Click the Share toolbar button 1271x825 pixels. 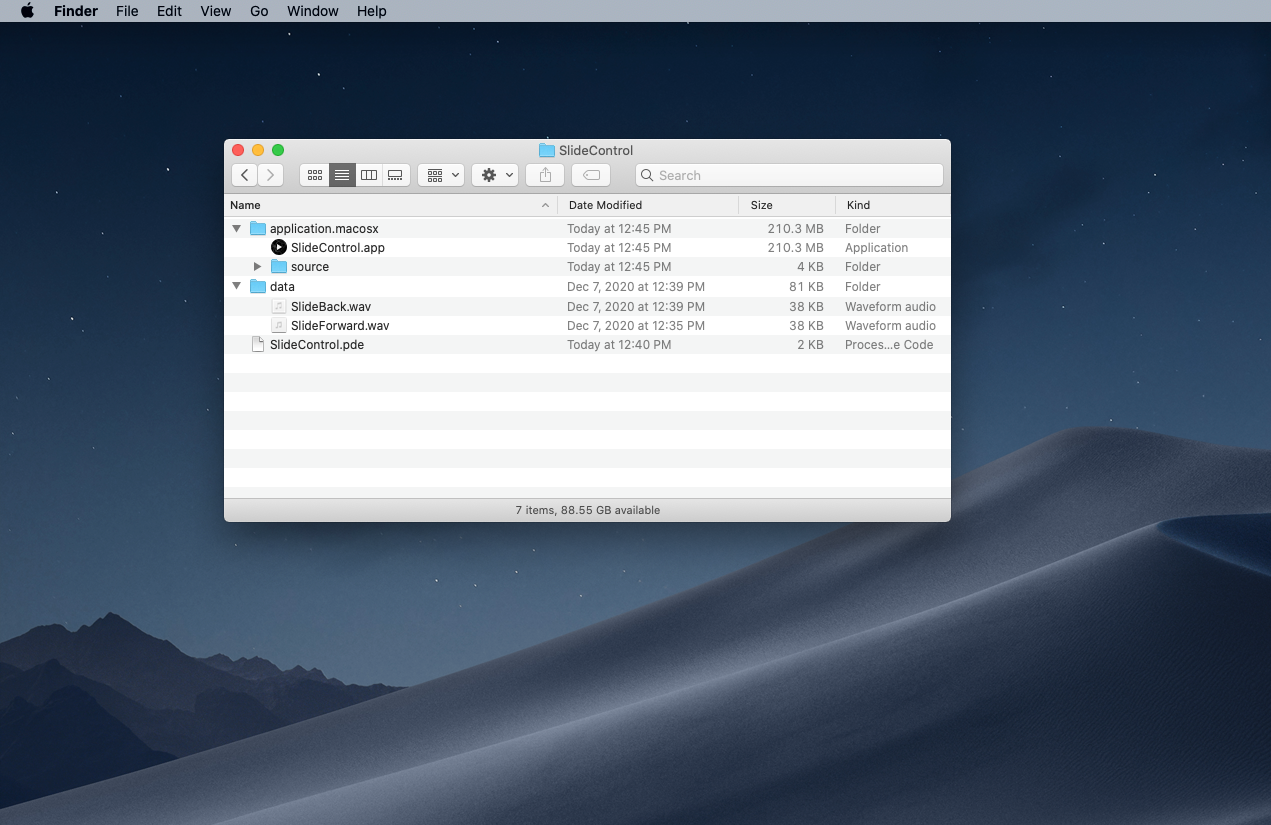(545, 175)
